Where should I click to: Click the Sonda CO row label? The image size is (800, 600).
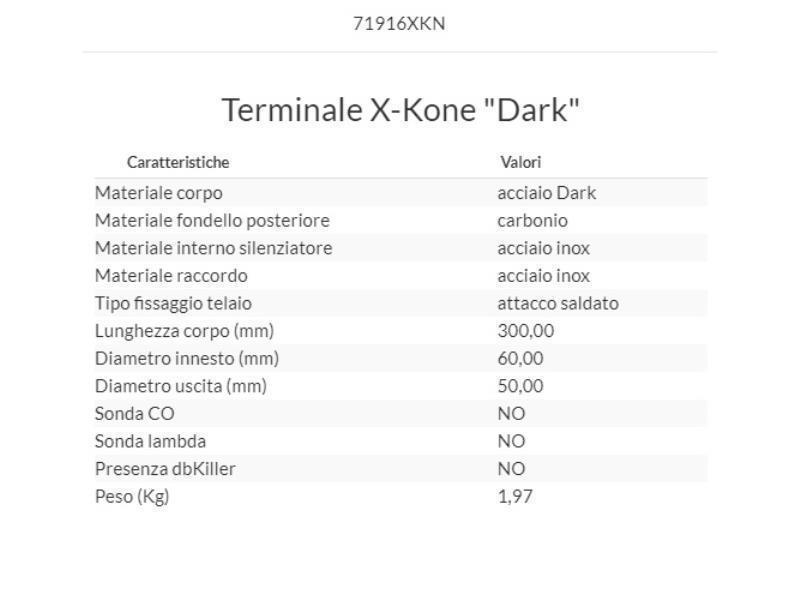tap(134, 413)
